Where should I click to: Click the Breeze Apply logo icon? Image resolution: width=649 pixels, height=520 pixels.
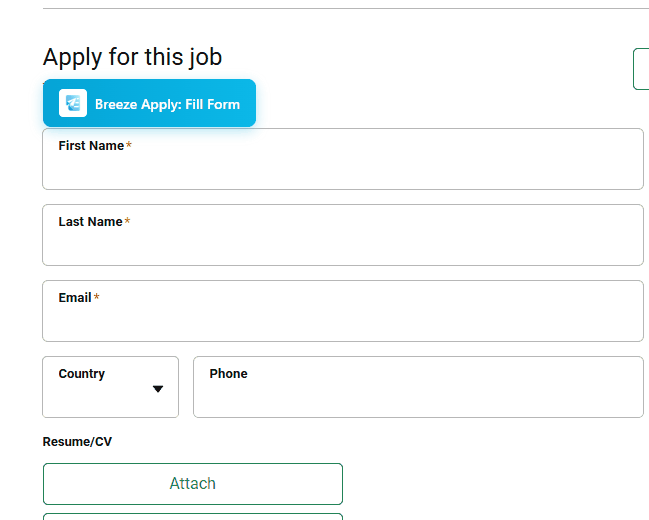tap(73, 103)
